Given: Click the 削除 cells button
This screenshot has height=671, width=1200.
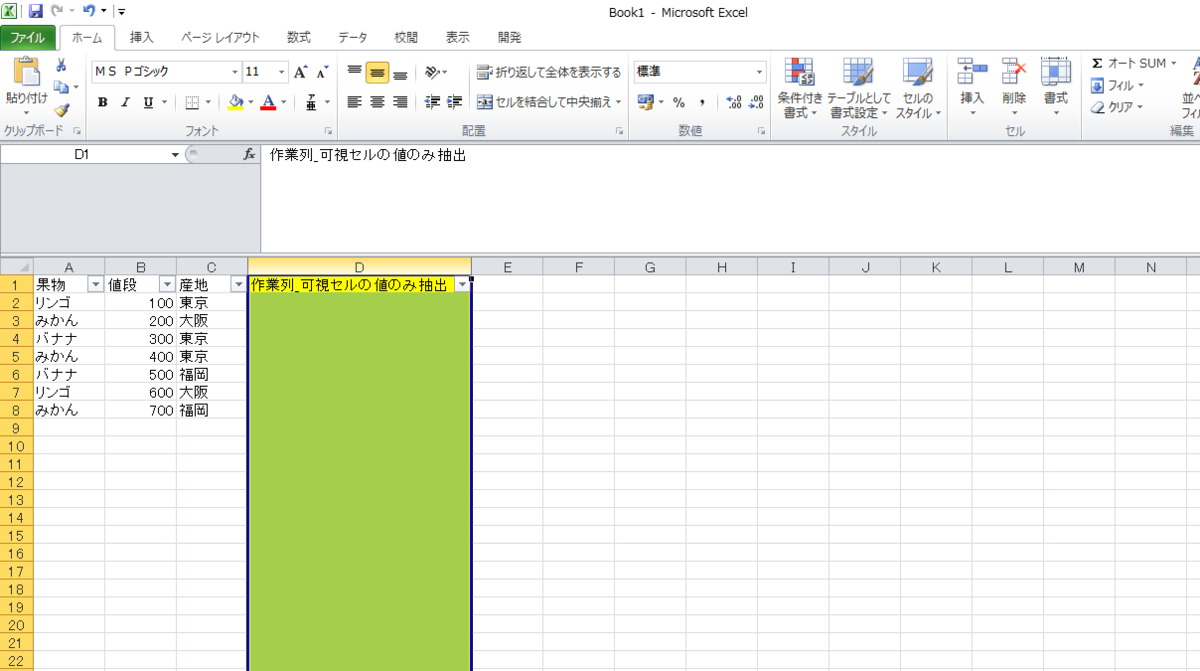Looking at the screenshot, I should click(1014, 89).
